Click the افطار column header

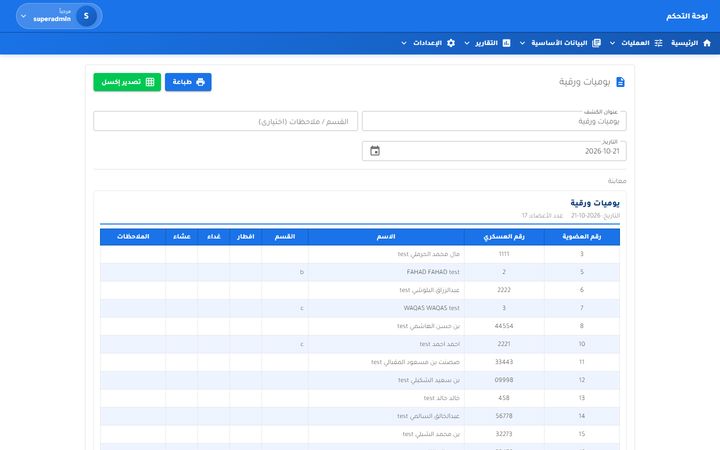click(x=245, y=236)
